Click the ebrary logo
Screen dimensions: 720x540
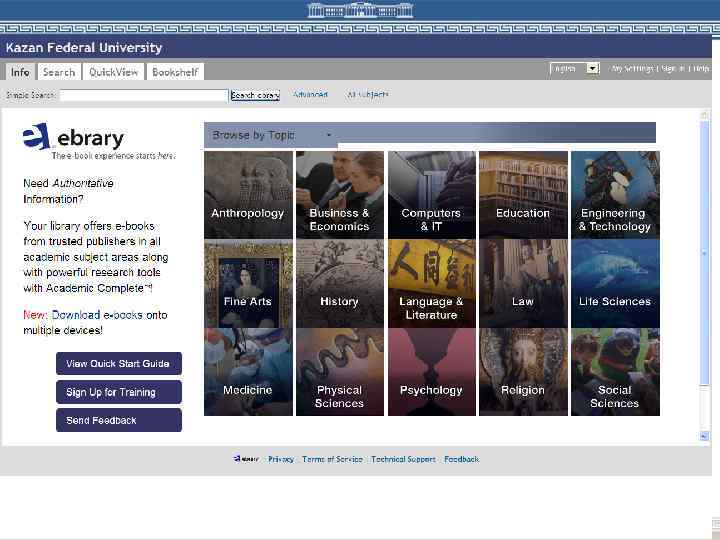click(73, 137)
